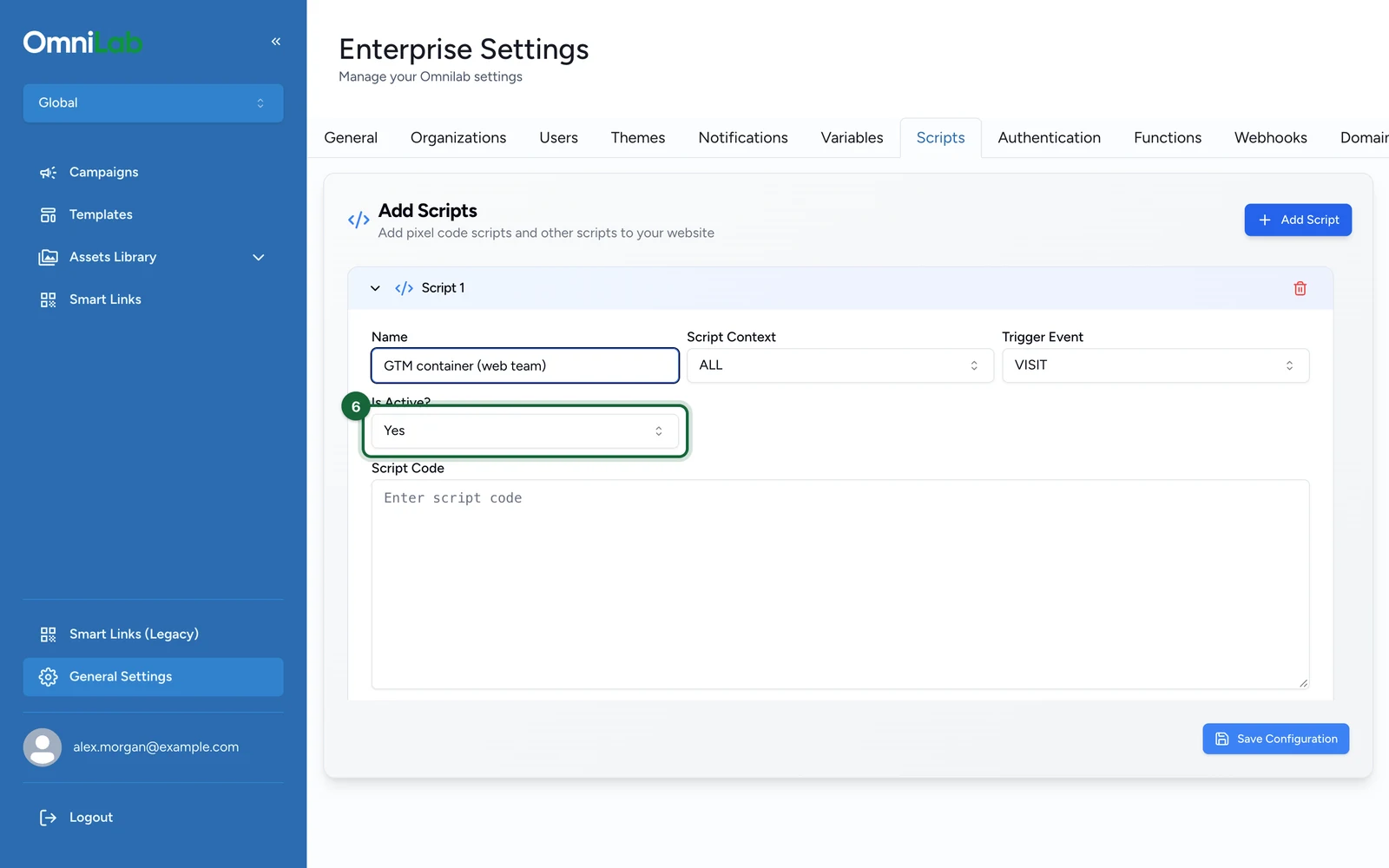Open Templates in the sidebar
The height and width of the screenshot is (868, 1389).
(x=153, y=214)
